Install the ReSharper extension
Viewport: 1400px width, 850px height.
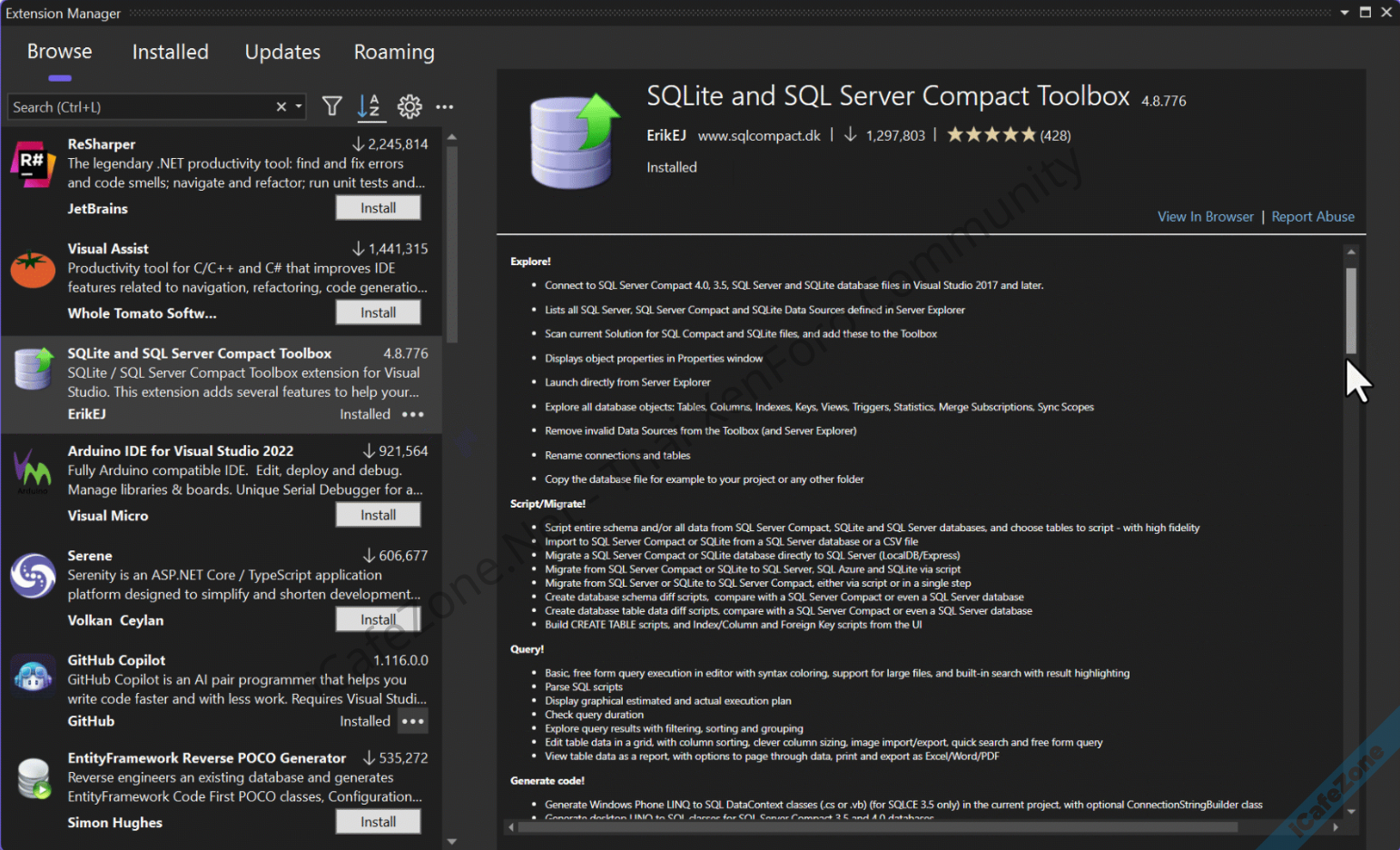378,208
